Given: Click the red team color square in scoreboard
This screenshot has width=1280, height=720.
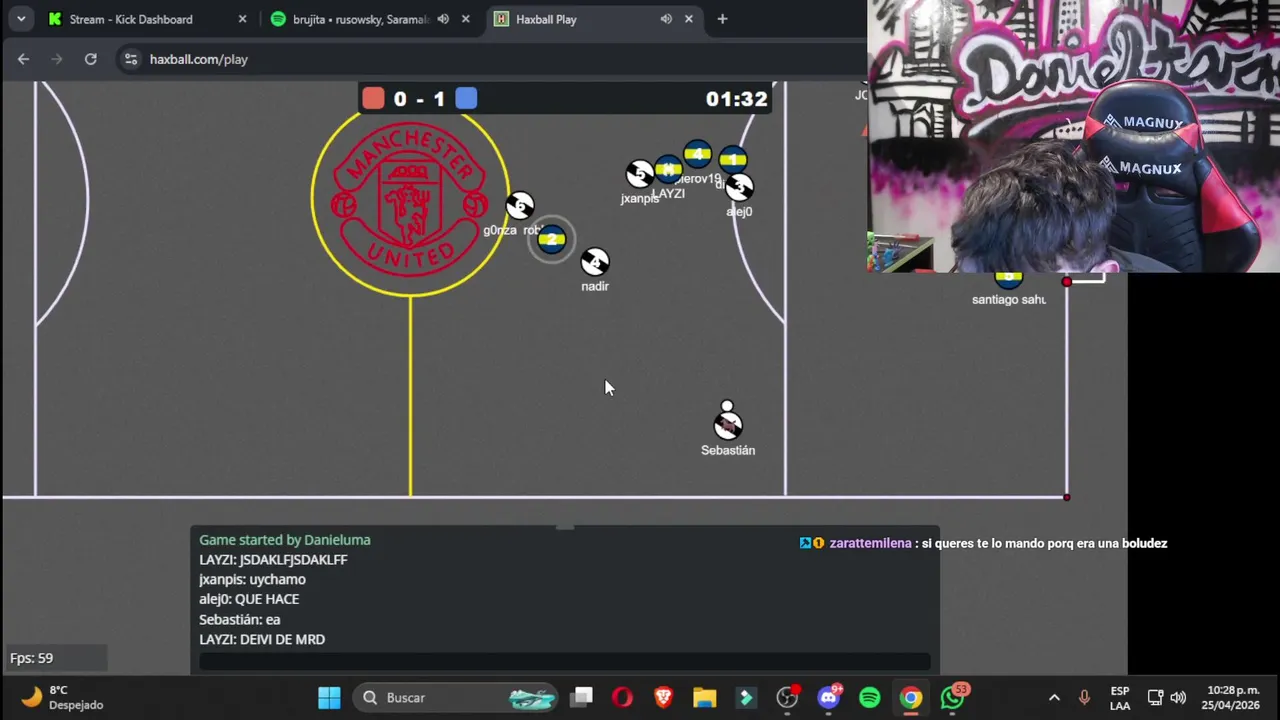Looking at the screenshot, I should click(373, 98).
